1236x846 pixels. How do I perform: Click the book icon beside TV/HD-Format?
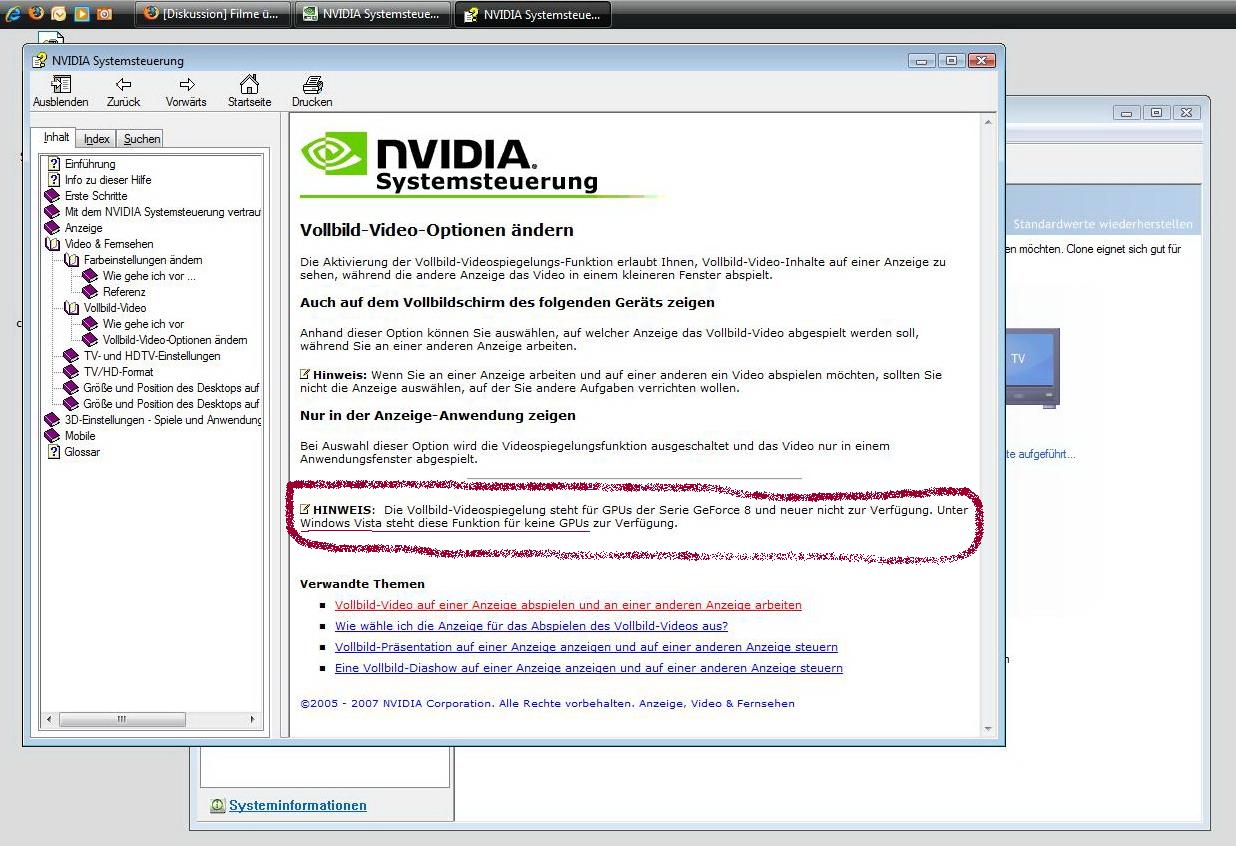pos(71,372)
